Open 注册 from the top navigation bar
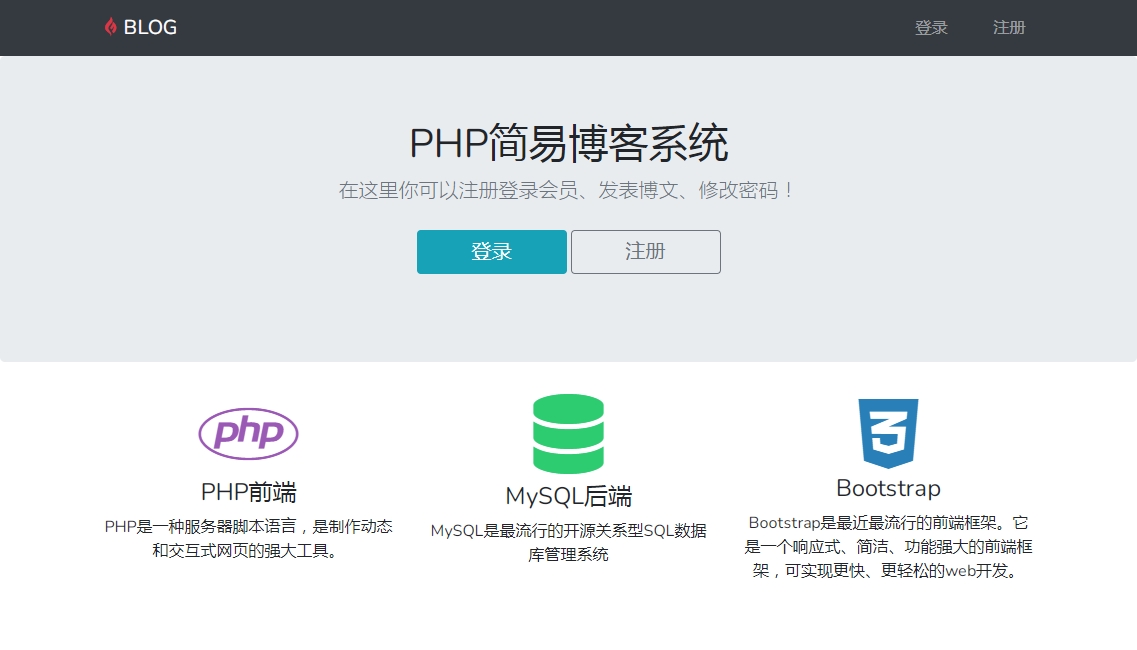 (x=1009, y=28)
